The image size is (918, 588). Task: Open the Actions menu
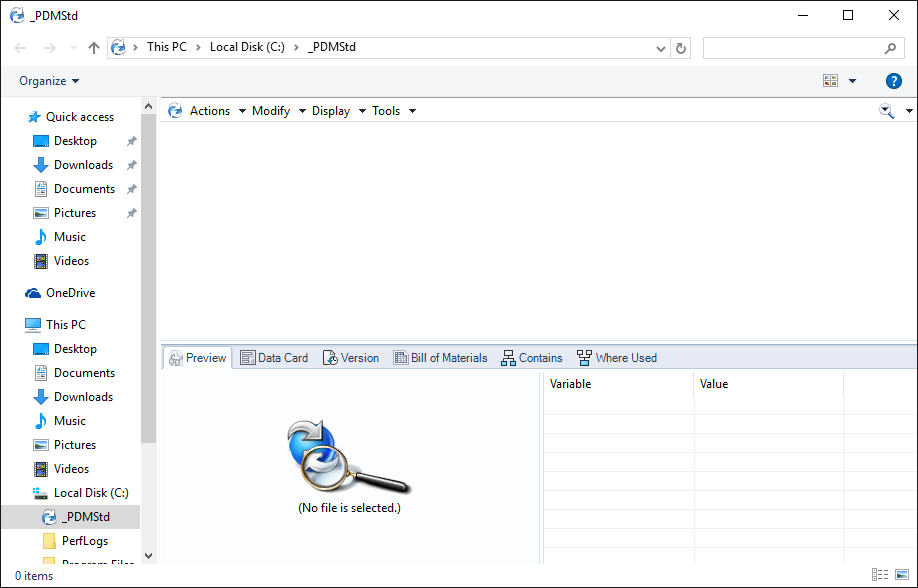(x=217, y=111)
